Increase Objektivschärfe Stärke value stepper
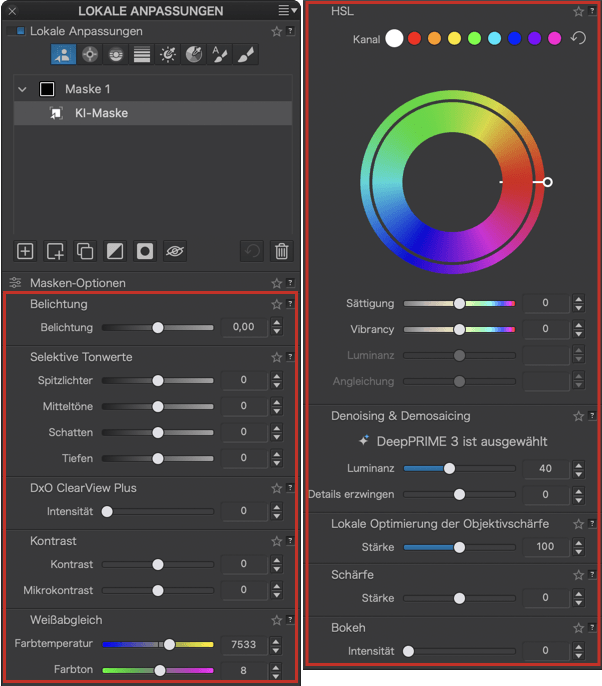The image size is (602, 686). [578, 543]
